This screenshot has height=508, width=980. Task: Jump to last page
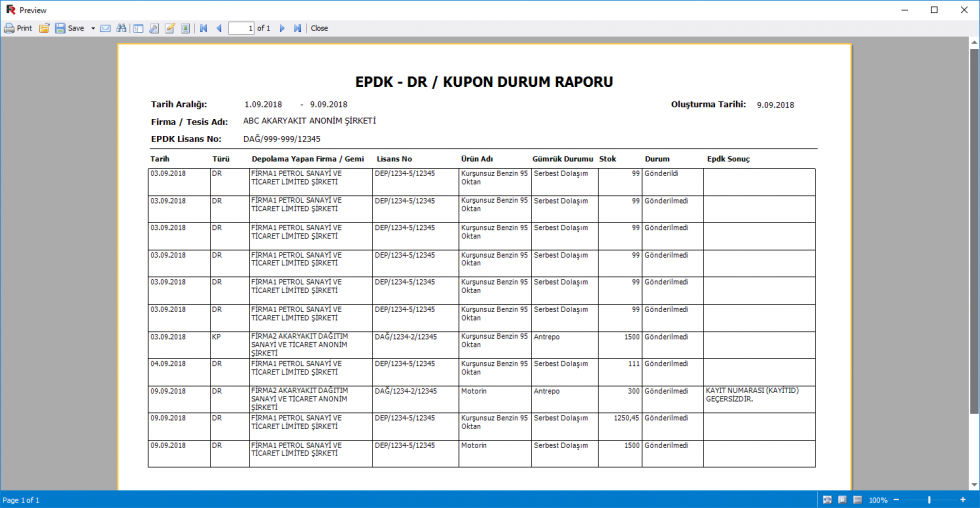(297, 28)
